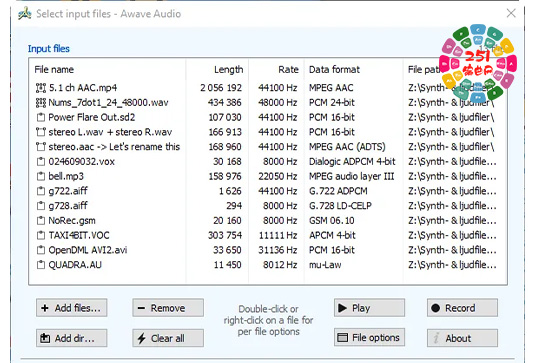Open the About dialog
This screenshot has height=363, width=535.
[462, 338]
